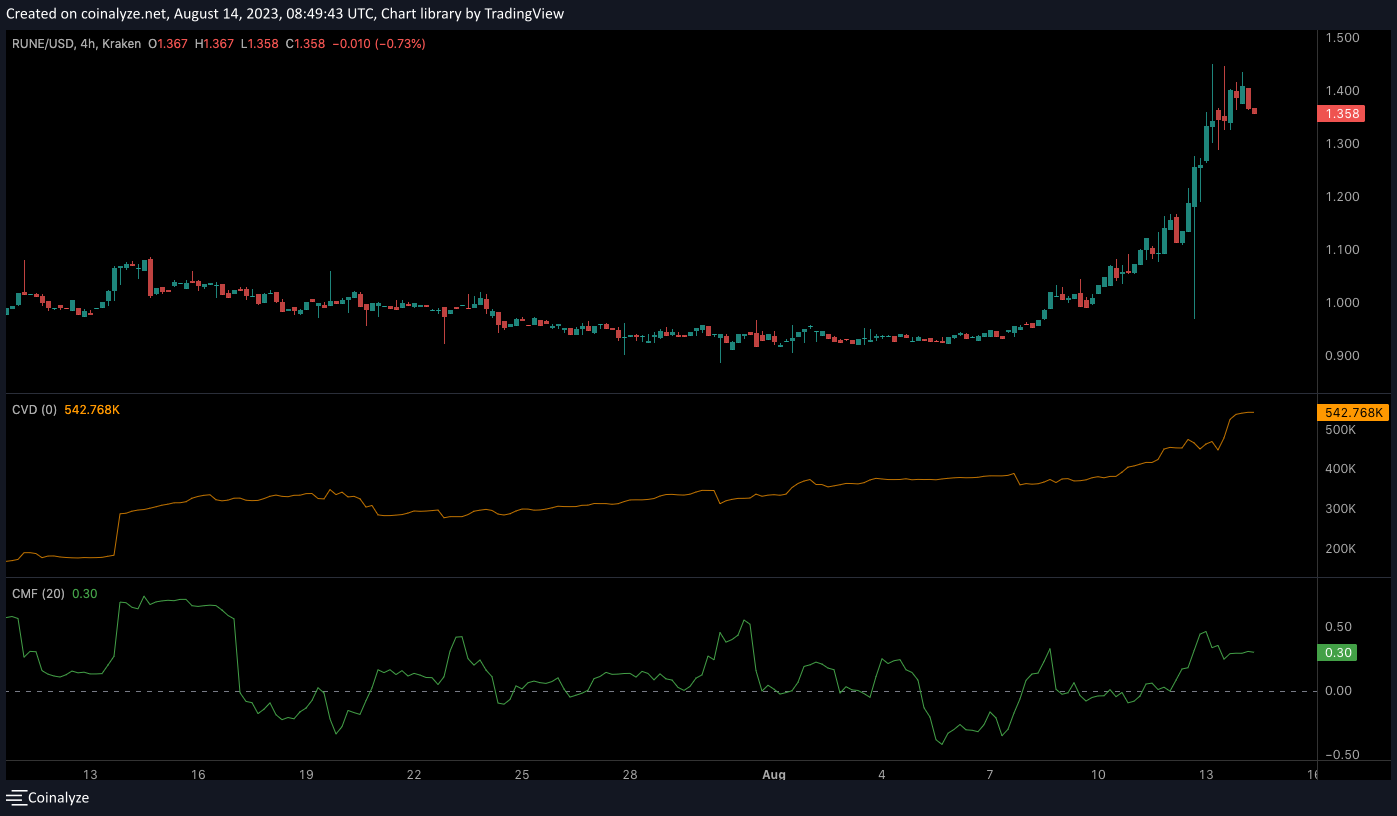Click the open price O1.367 value
The height and width of the screenshot is (816, 1397).
click(x=169, y=44)
